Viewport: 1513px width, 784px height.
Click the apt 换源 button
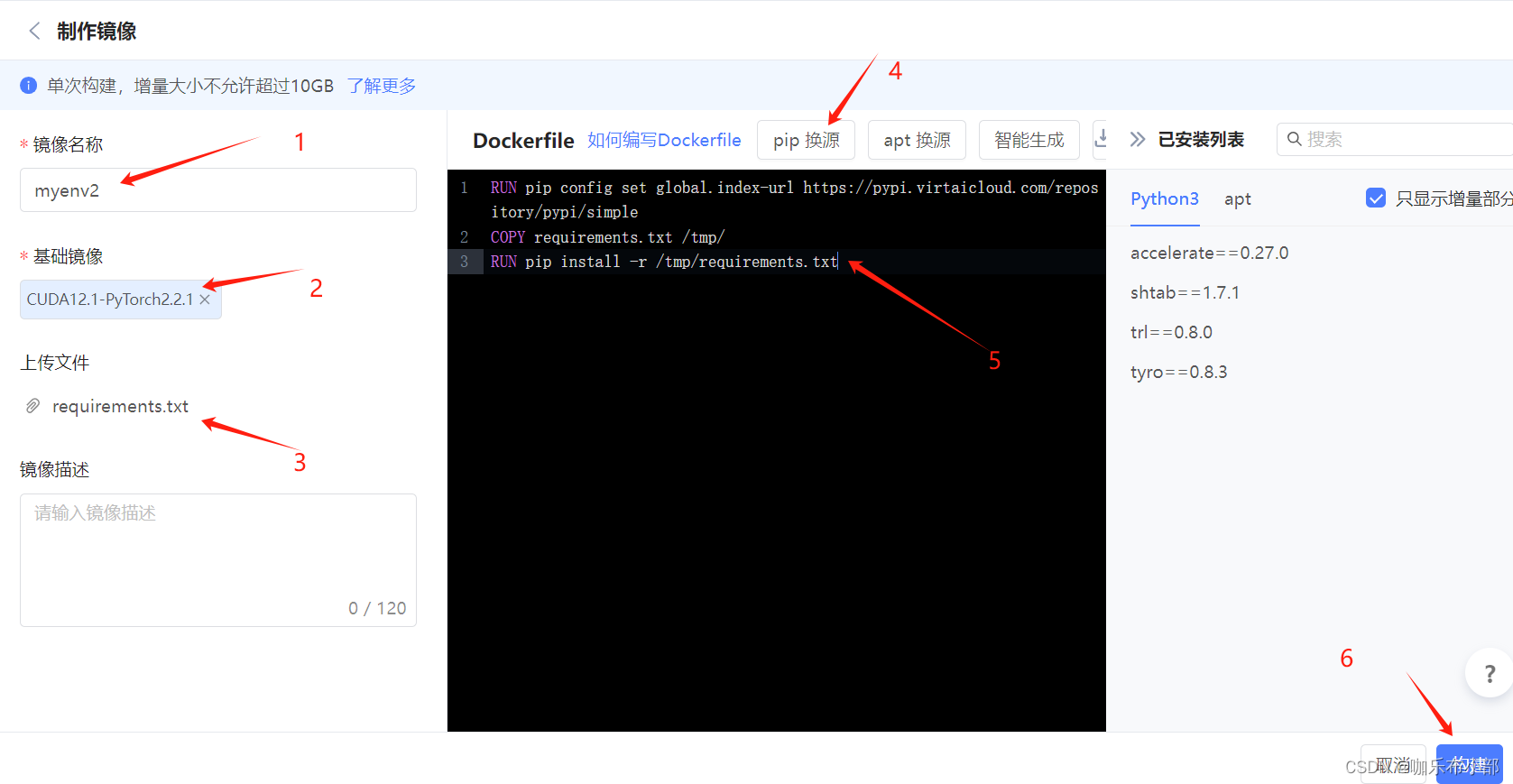coord(917,140)
